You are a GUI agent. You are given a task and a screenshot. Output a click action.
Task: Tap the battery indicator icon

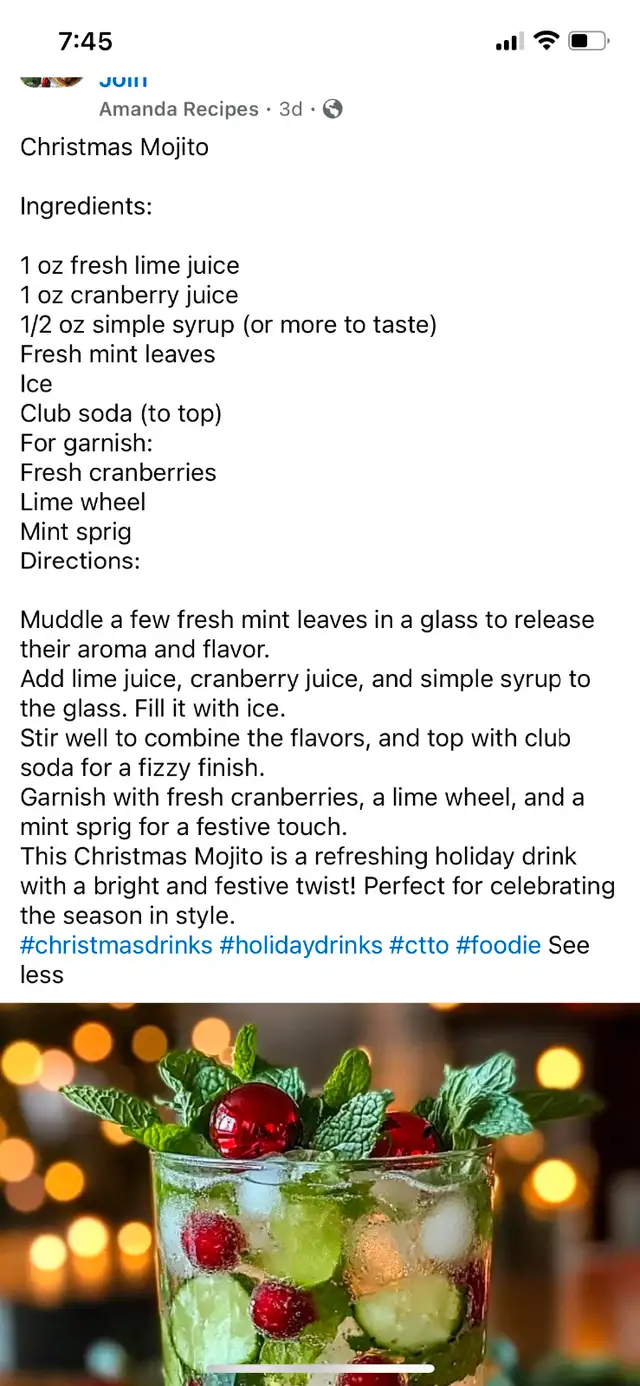pyautogui.click(x=589, y=41)
